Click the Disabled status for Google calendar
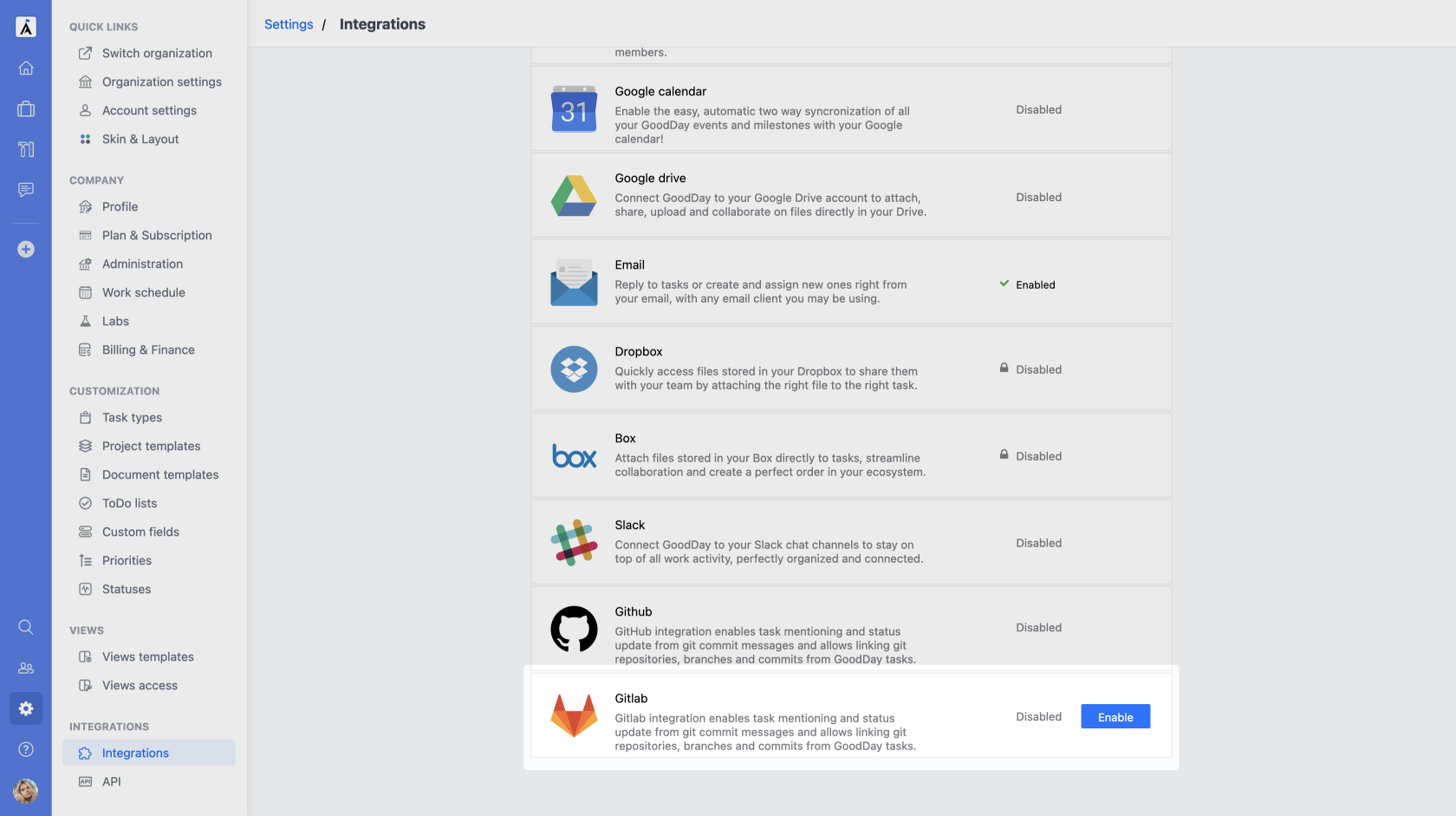The image size is (1456, 816). tap(1038, 109)
